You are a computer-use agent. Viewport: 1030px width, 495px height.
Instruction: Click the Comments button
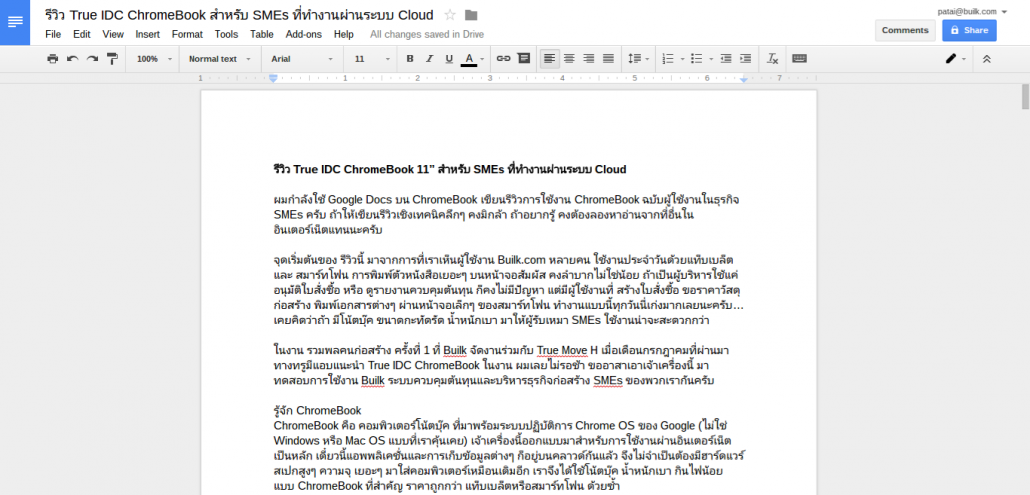905,30
